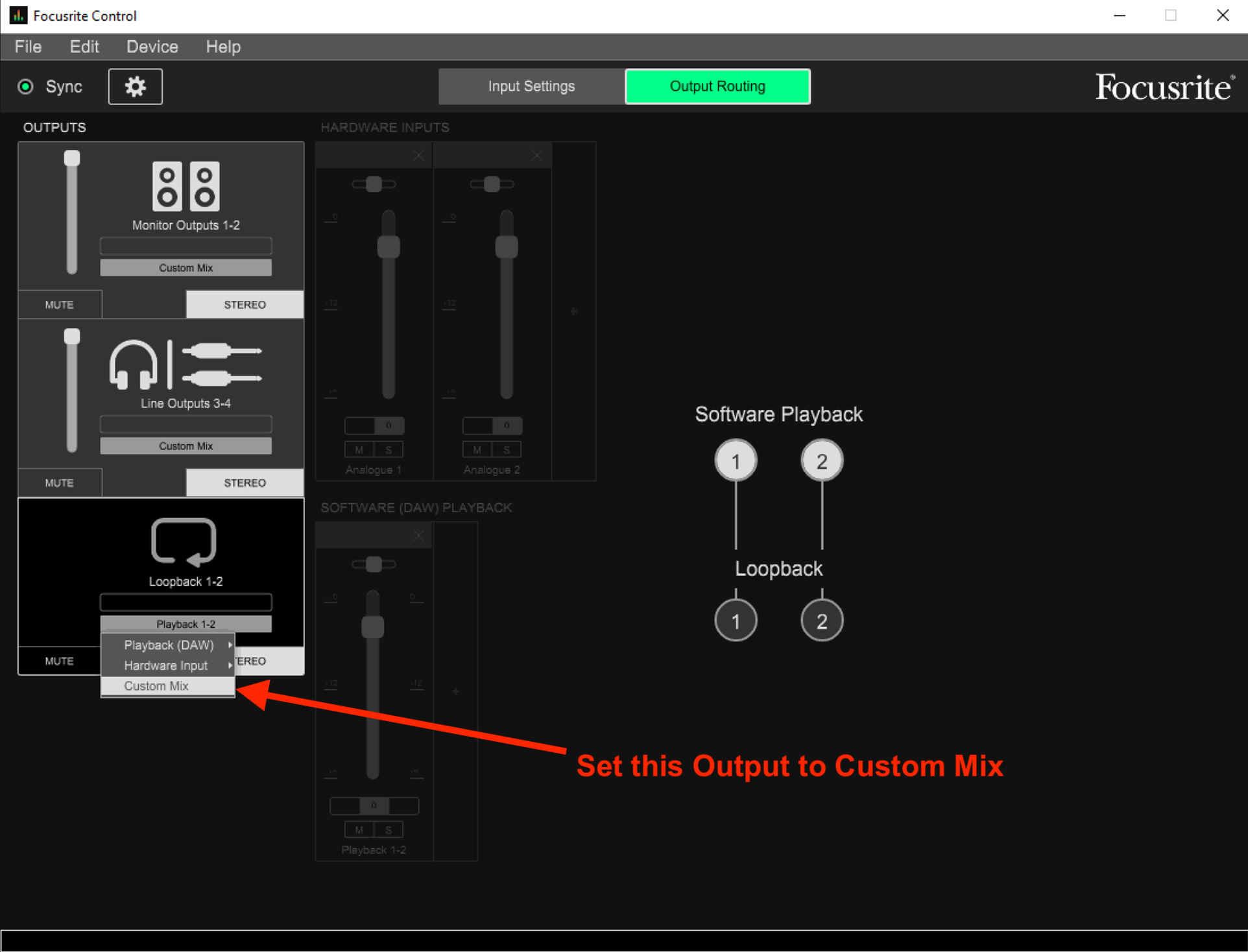This screenshot has width=1248, height=952.
Task: Mute the Monitor Outputs 1-2
Action: [x=59, y=304]
